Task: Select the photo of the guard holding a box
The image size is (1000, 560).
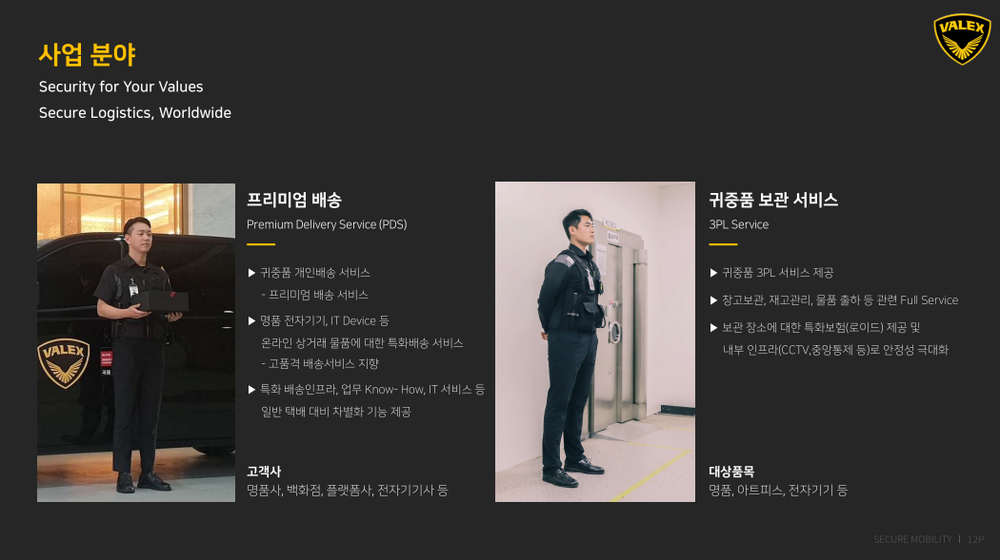Action: click(136, 343)
